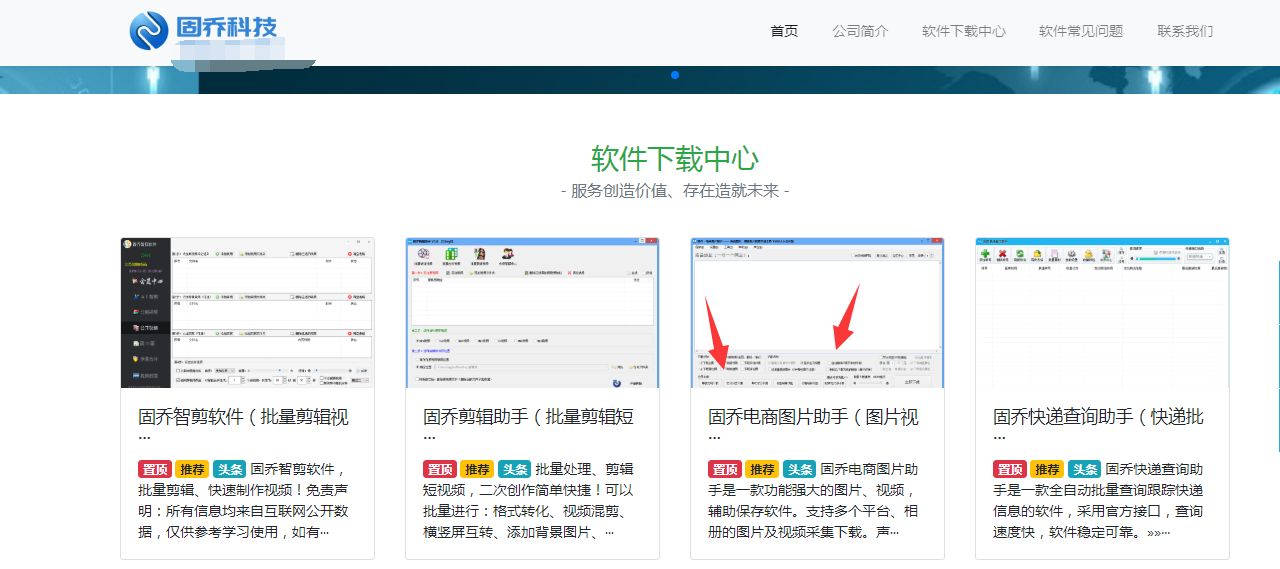The height and width of the screenshot is (569, 1280).
Task: Click the 固乔智剪软件 description text
Action: (243, 500)
